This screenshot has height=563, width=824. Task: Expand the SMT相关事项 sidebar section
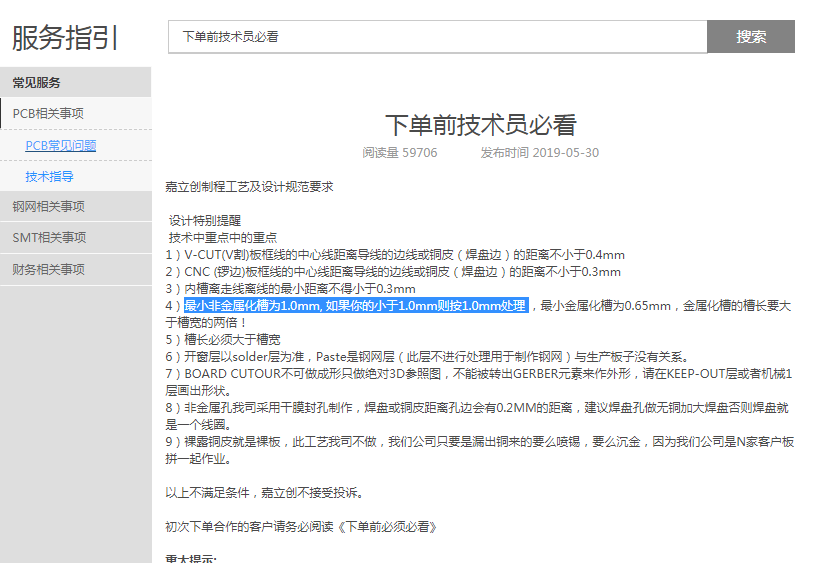click(48, 238)
